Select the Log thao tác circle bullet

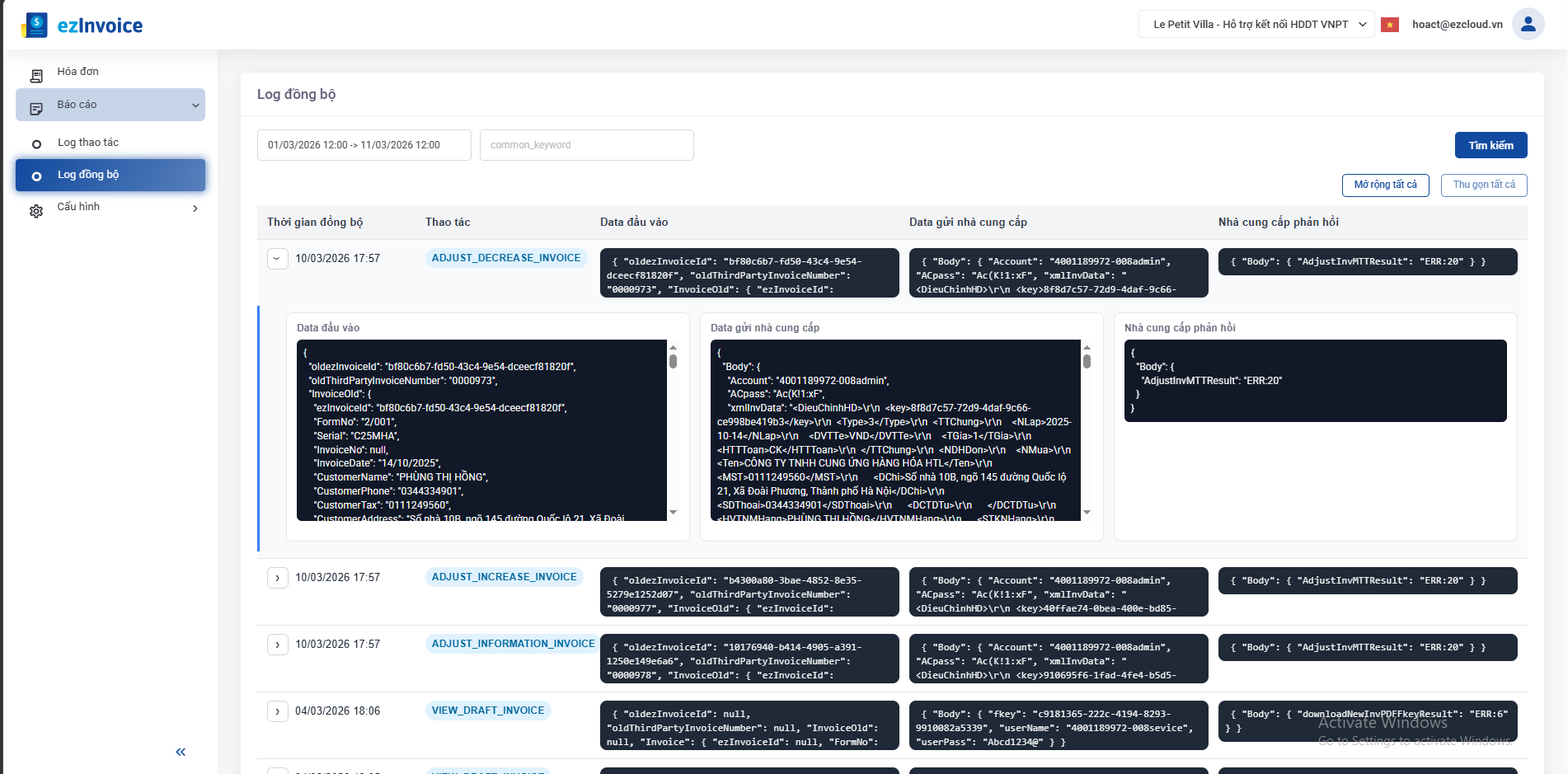36,145
